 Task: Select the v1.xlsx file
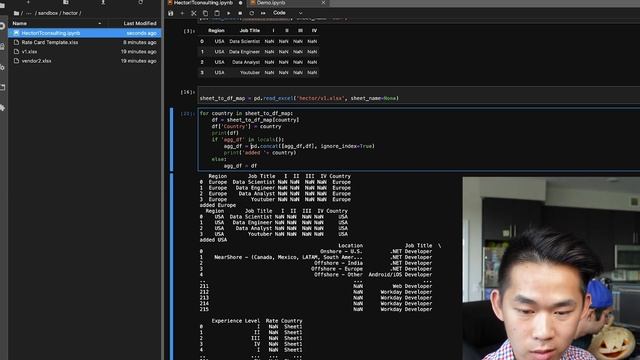[85, 52]
